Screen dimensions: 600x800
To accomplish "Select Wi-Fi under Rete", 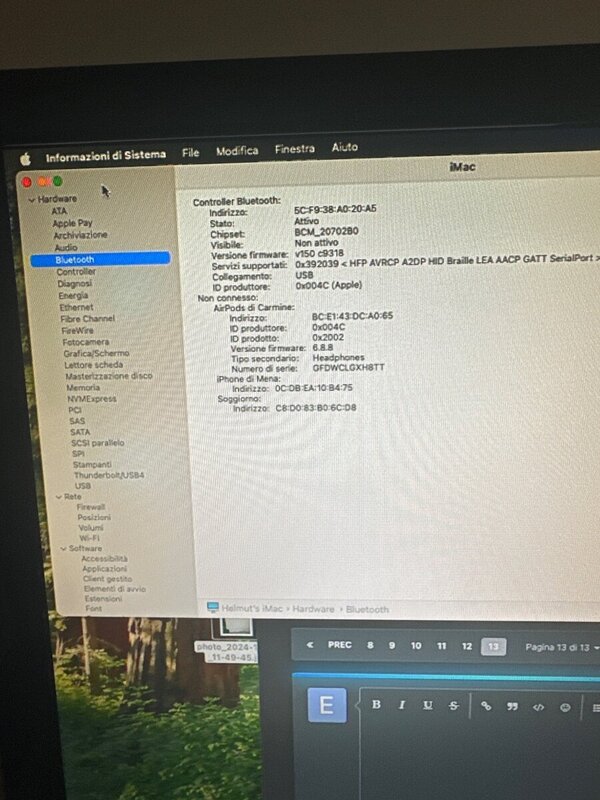I will pyautogui.click(x=89, y=538).
